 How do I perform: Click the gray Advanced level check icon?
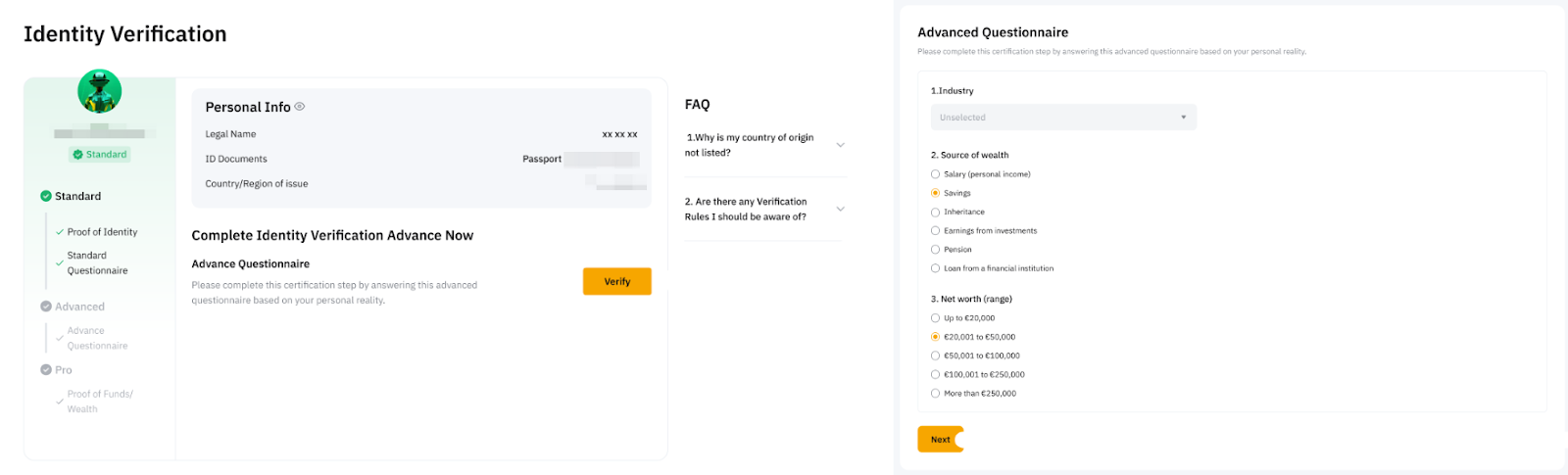click(x=46, y=307)
